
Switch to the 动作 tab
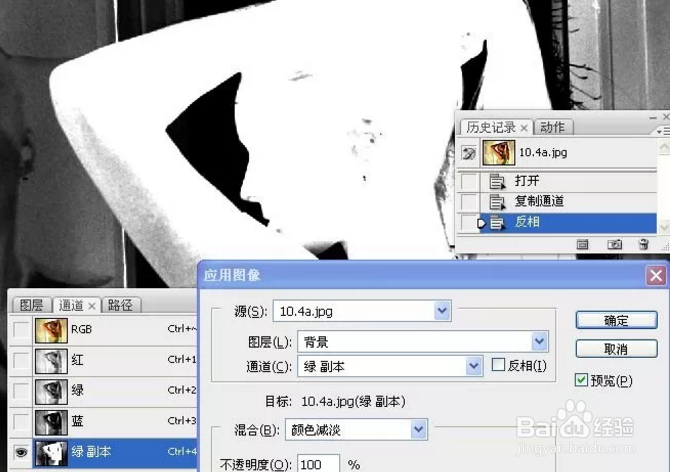[x=552, y=127]
